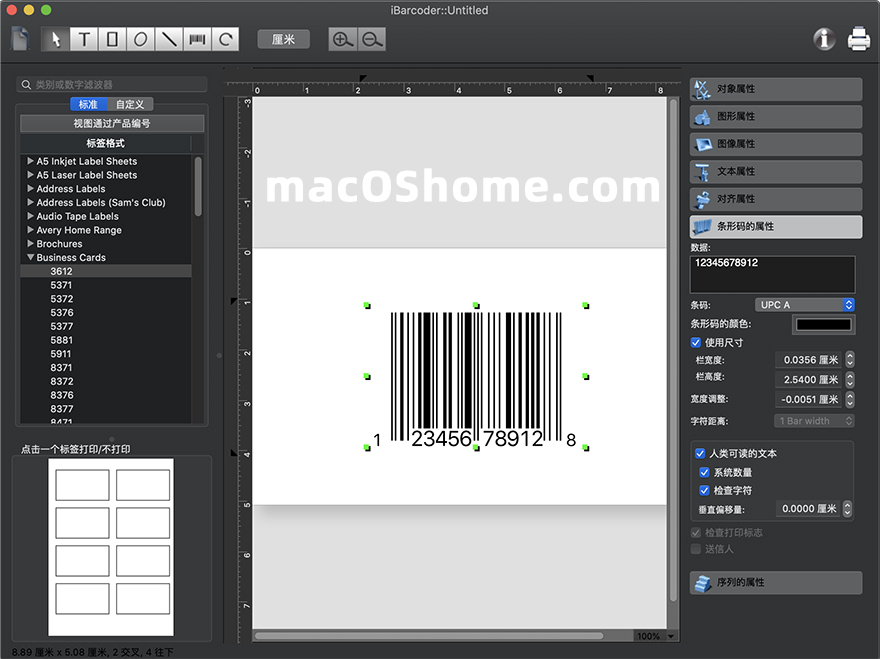This screenshot has width=880, height=659.
Task: Toggle 检查打印标志 checkbox
Action: (x=696, y=532)
